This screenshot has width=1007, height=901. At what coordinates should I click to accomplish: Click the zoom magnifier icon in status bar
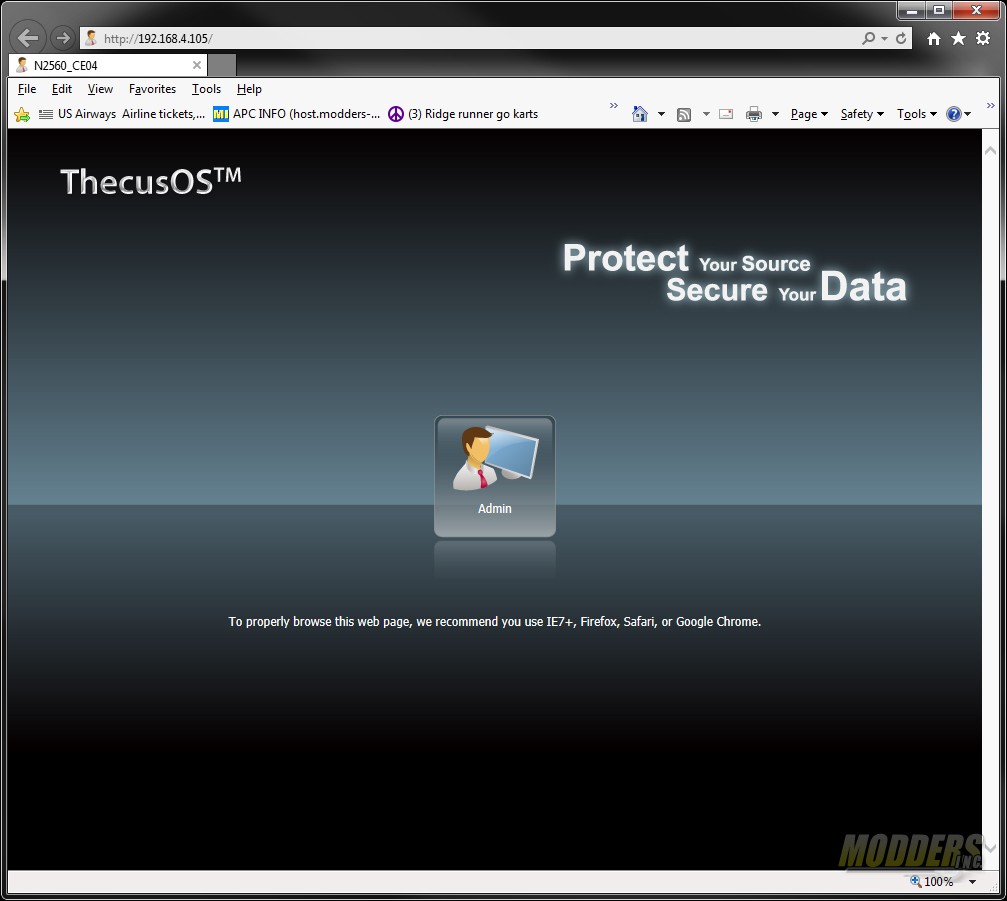(915, 880)
